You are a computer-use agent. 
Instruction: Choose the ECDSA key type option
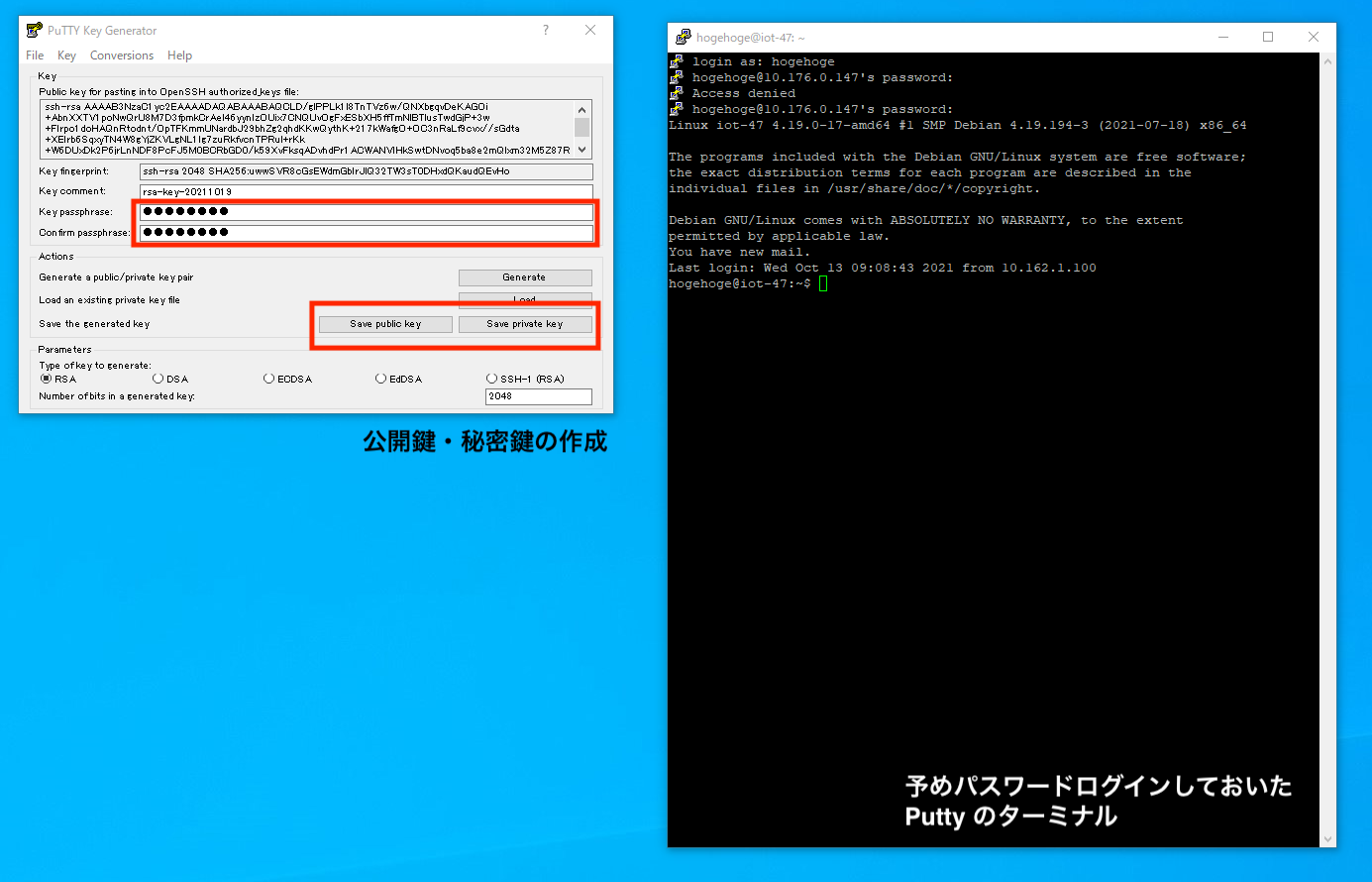[x=269, y=379]
